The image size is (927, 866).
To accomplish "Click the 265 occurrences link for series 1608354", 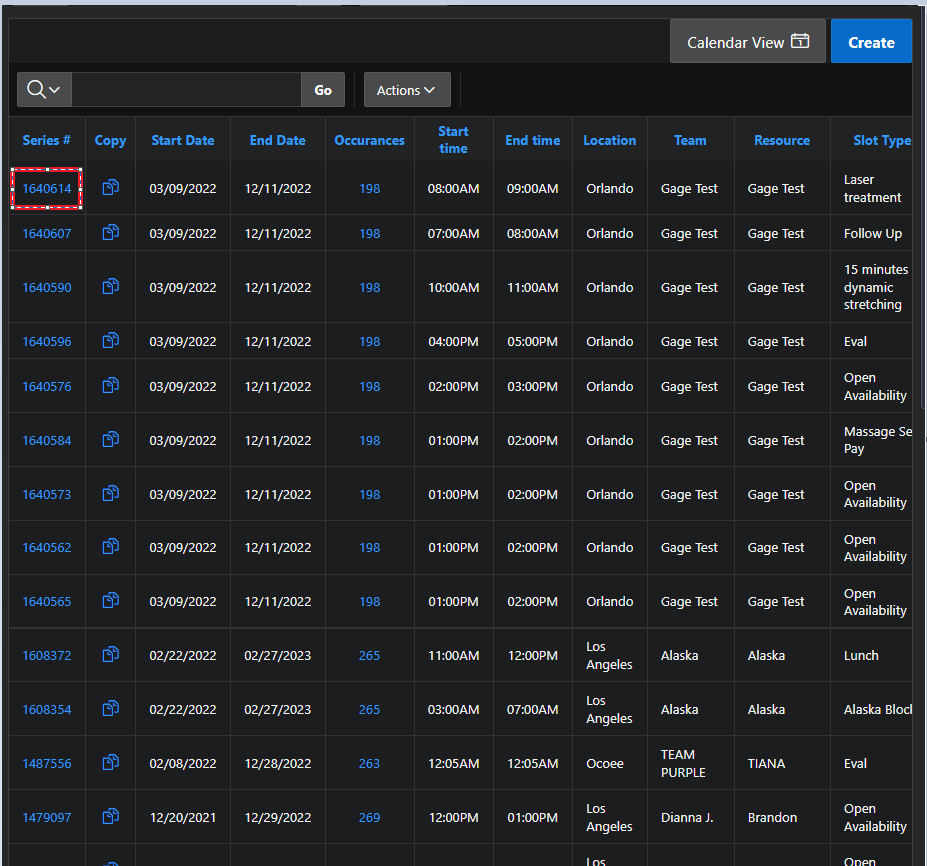I will coord(369,709).
